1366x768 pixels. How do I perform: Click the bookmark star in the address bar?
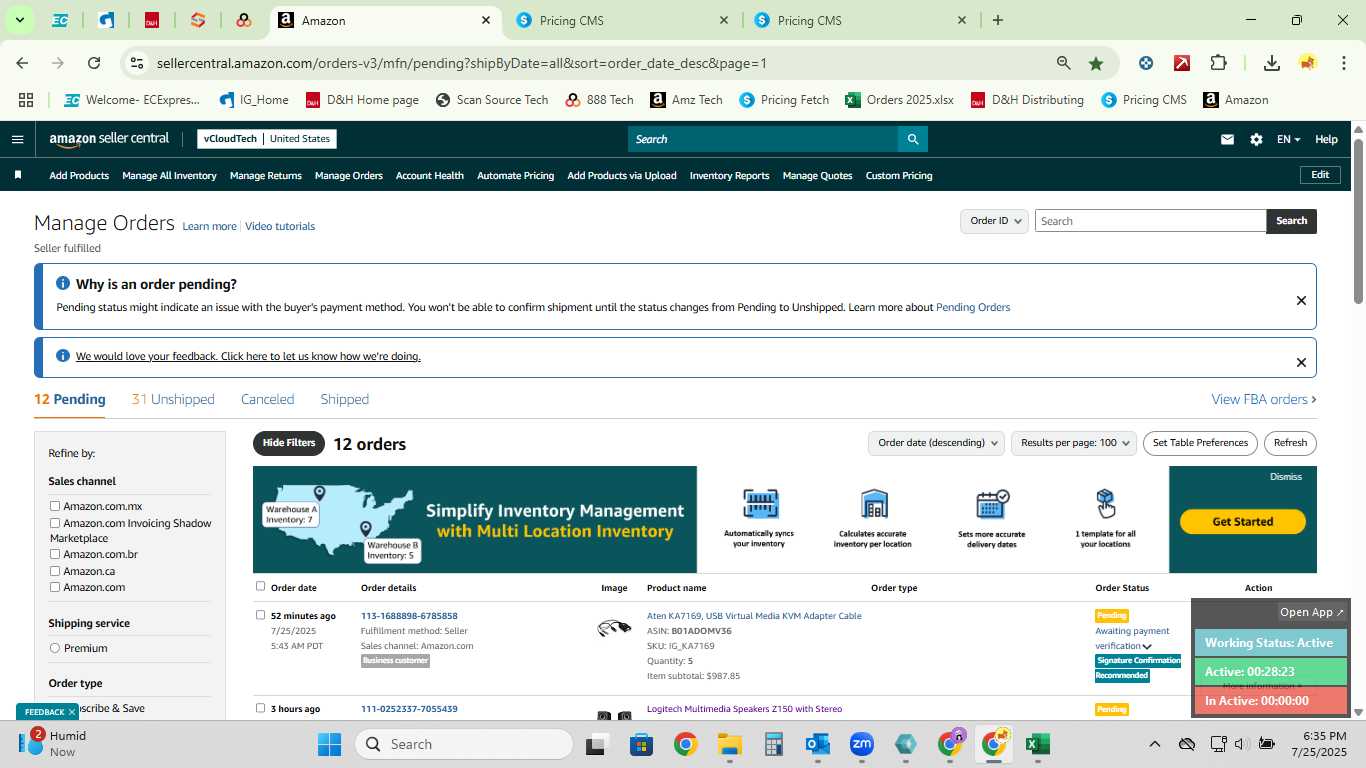(1096, 63)
